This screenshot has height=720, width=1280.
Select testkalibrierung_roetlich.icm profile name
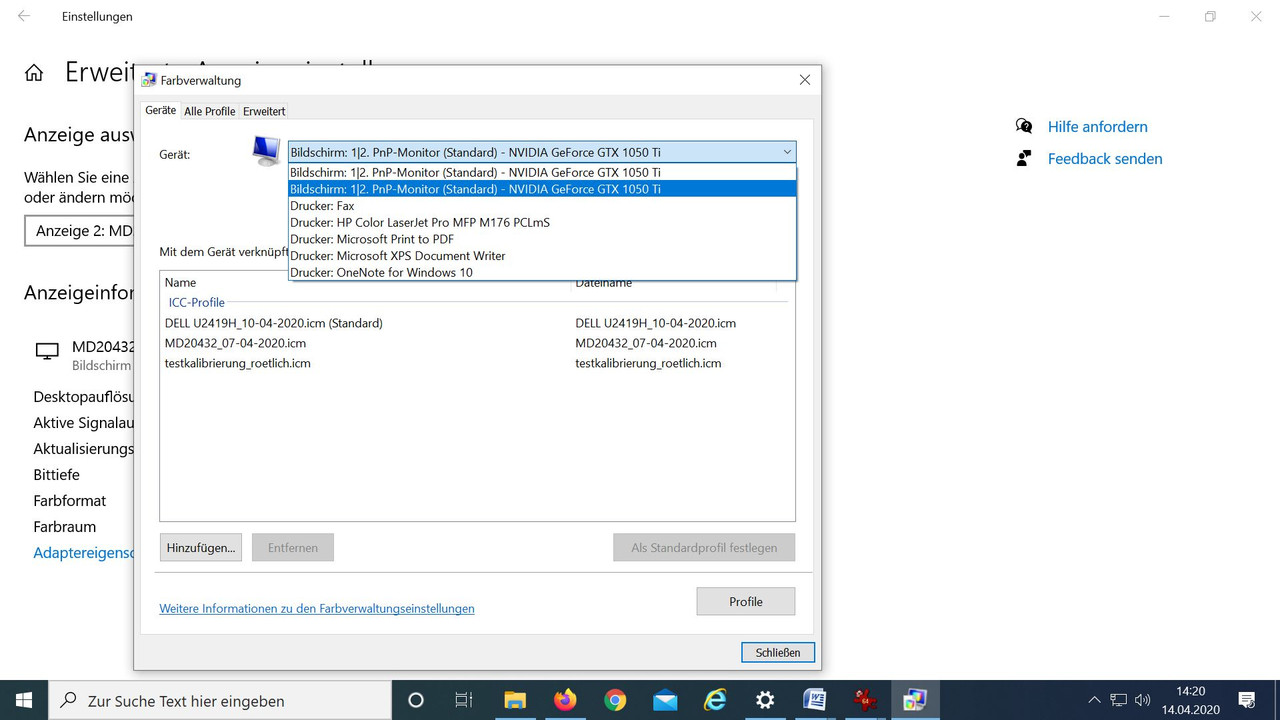tap(238, 363)
